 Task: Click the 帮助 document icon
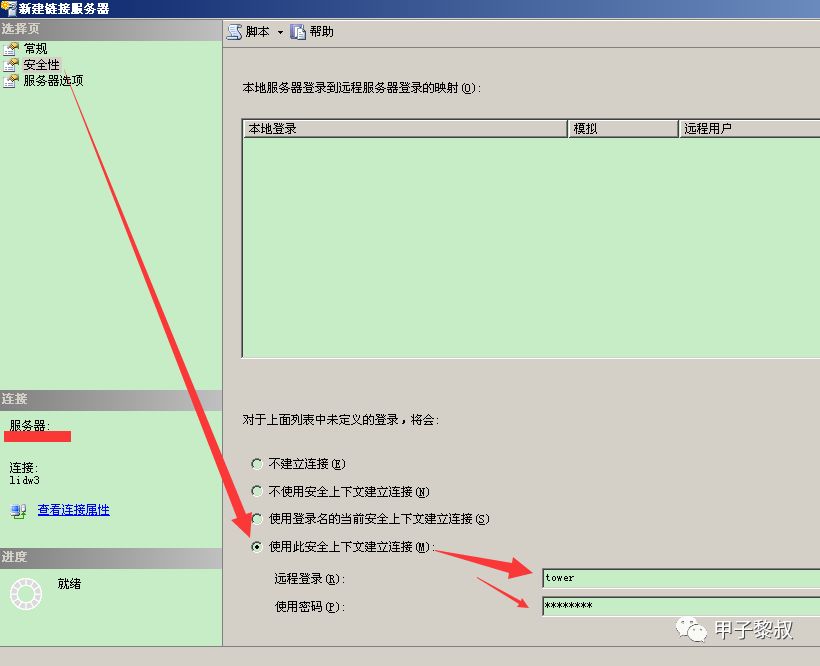[298, 32]
